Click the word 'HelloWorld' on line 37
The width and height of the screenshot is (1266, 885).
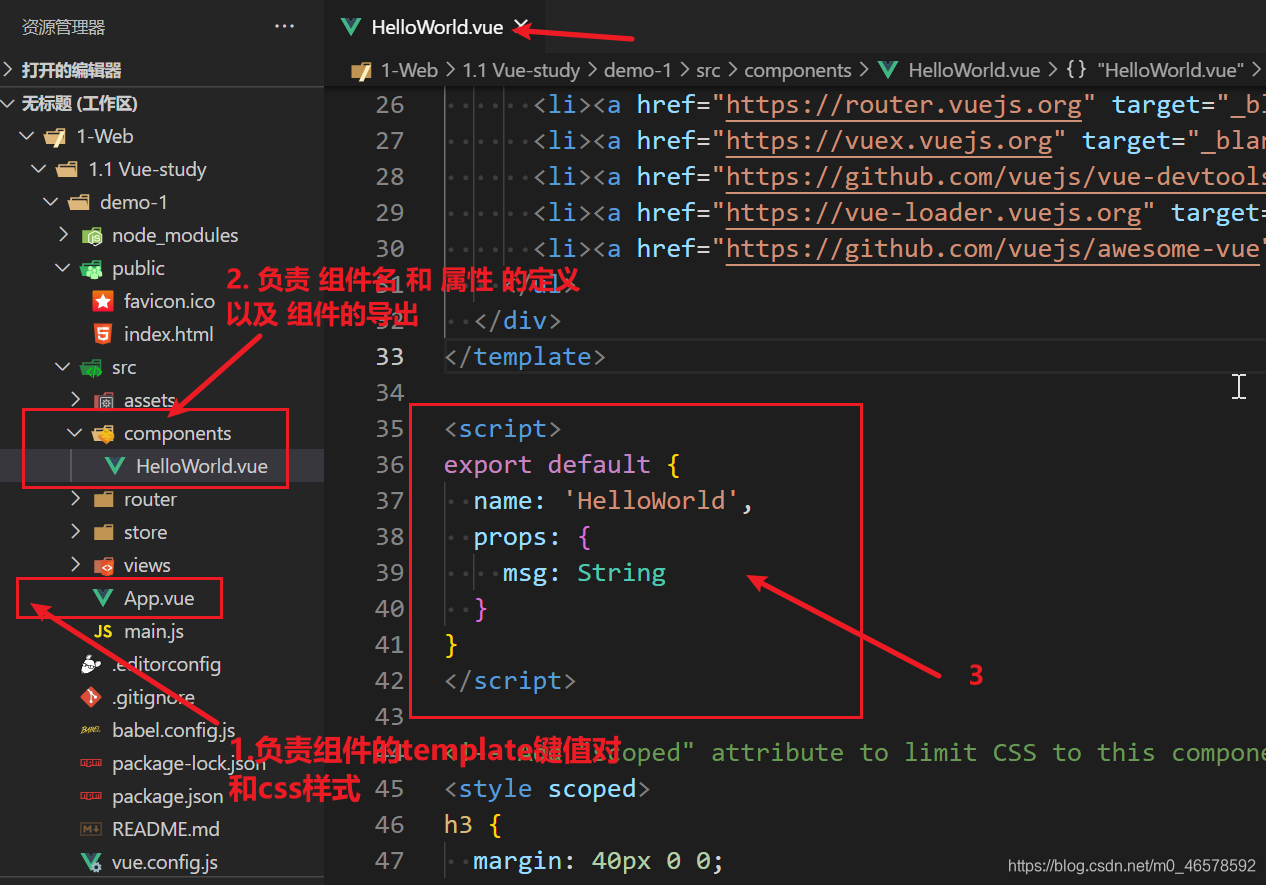point(650,501)
